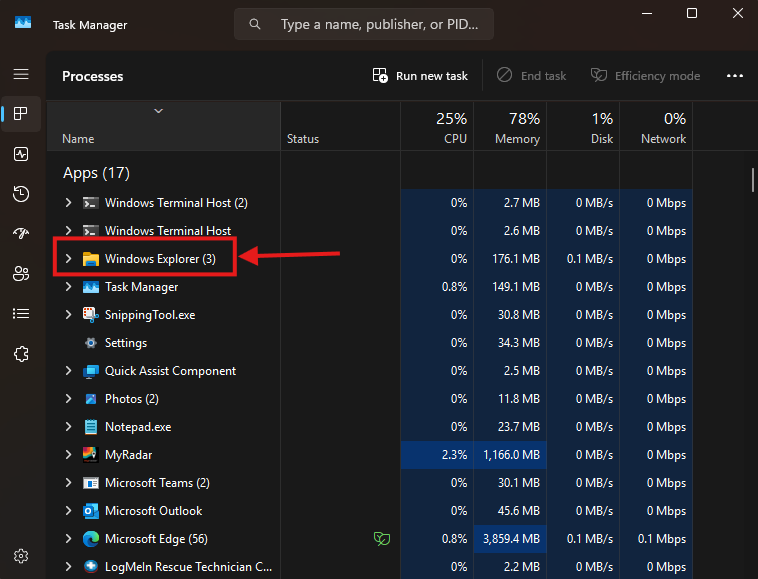Select the Microsoft Outlook row name
Image resolution: width=758 pixels, height=579 pixels.
pos(153,511)
